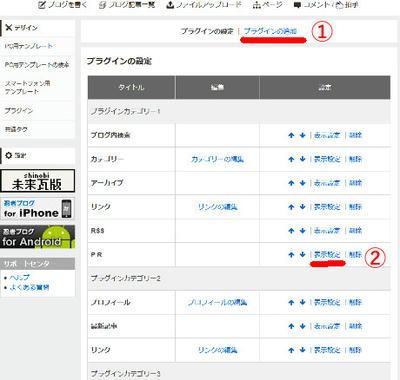
Task: Open 表示設定 for プロフィール plugin
Action: click(x=327, y=302)
